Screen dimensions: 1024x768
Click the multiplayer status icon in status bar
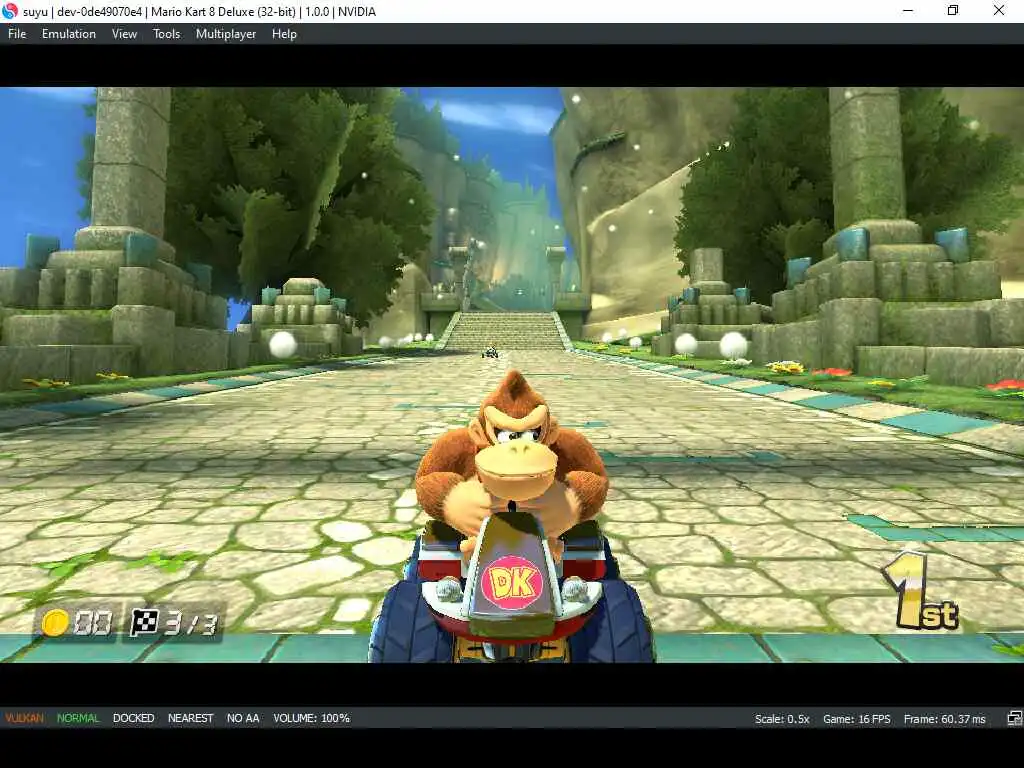(1014, 718)
